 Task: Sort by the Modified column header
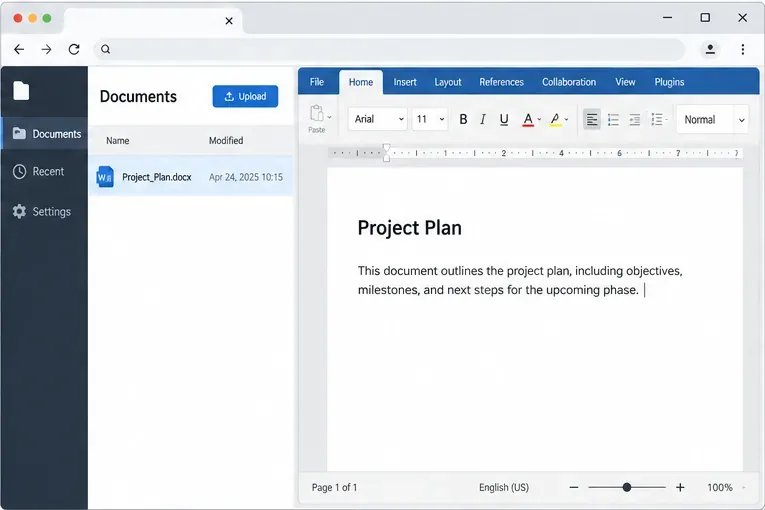click(x=226, y=141)
